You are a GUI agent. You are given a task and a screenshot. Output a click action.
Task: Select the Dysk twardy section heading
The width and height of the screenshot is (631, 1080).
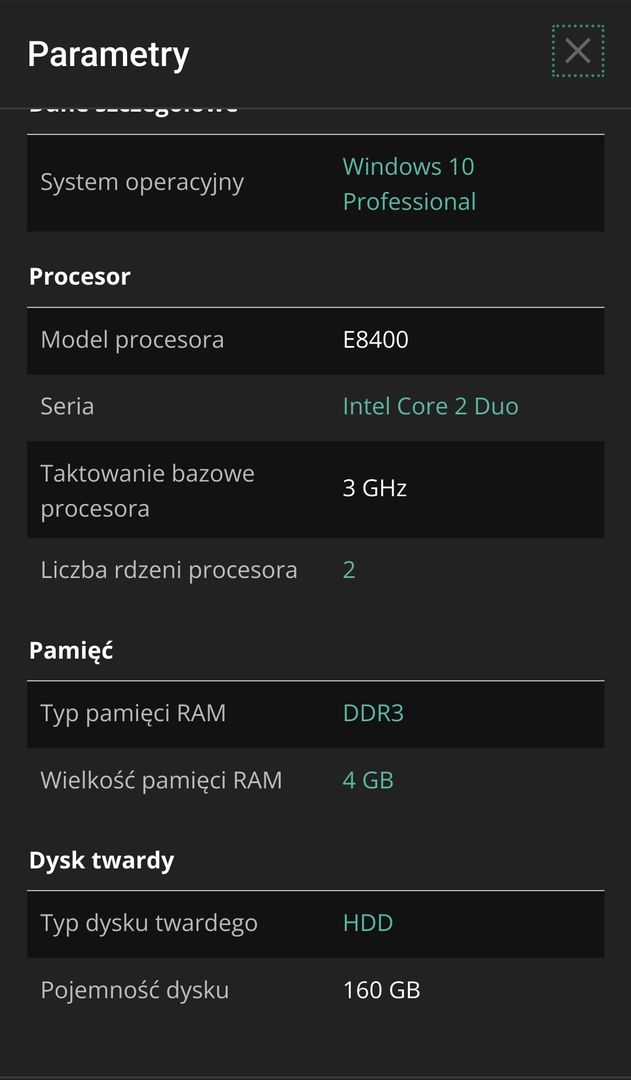[x=101, y=860]
